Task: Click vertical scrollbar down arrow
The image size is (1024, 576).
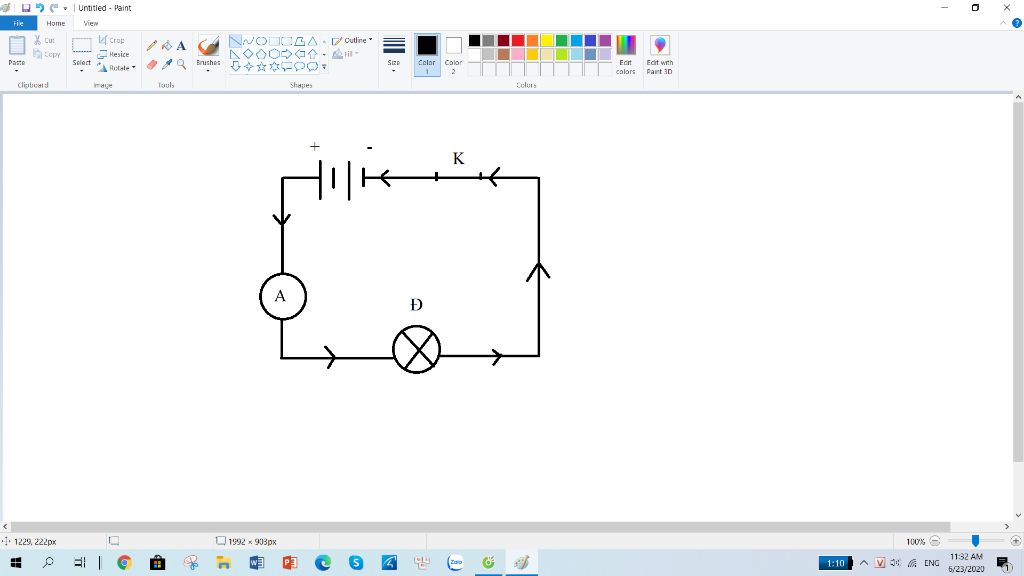Action: [1018, 515]
